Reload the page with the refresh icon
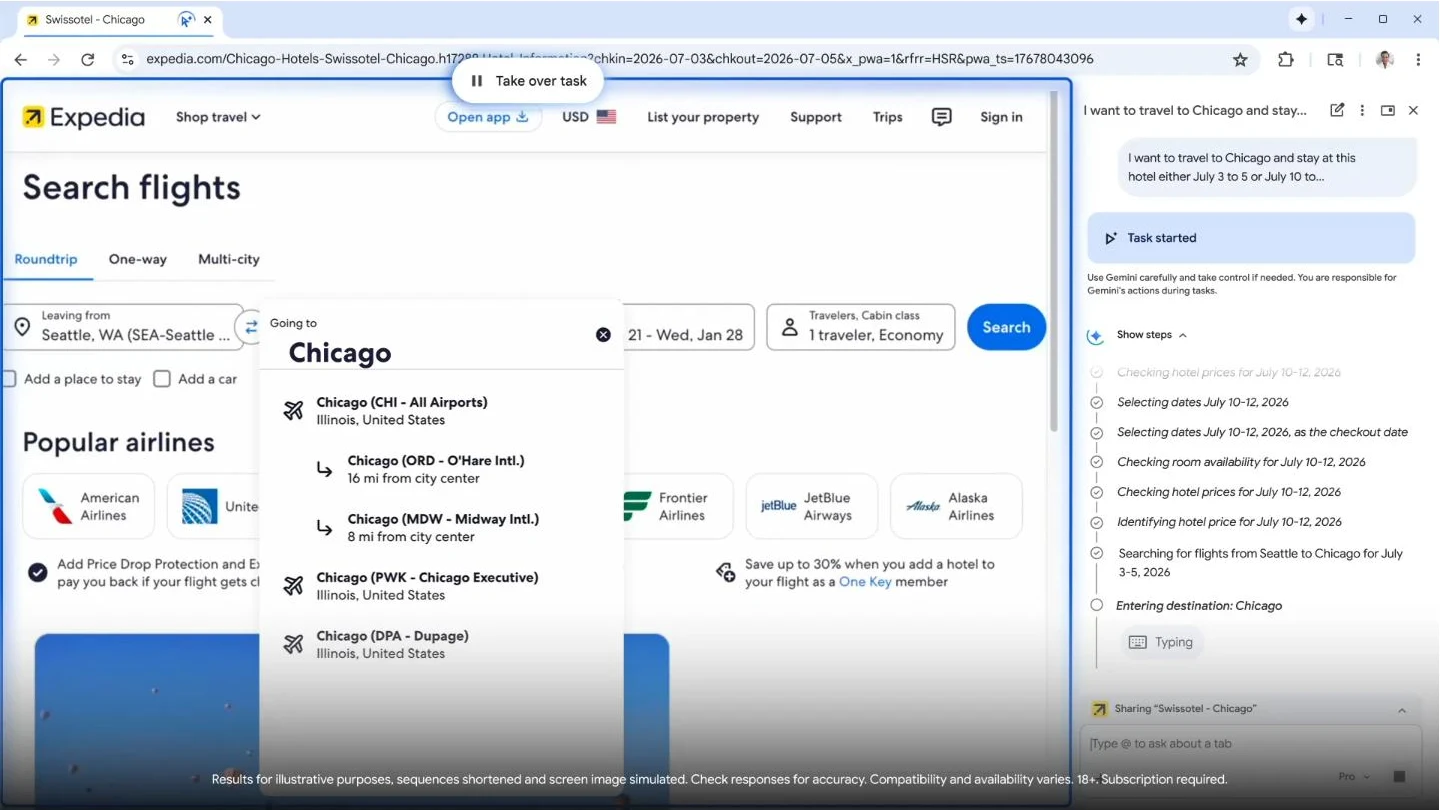The image size is (1440, 810). click(x=88, y=59)
